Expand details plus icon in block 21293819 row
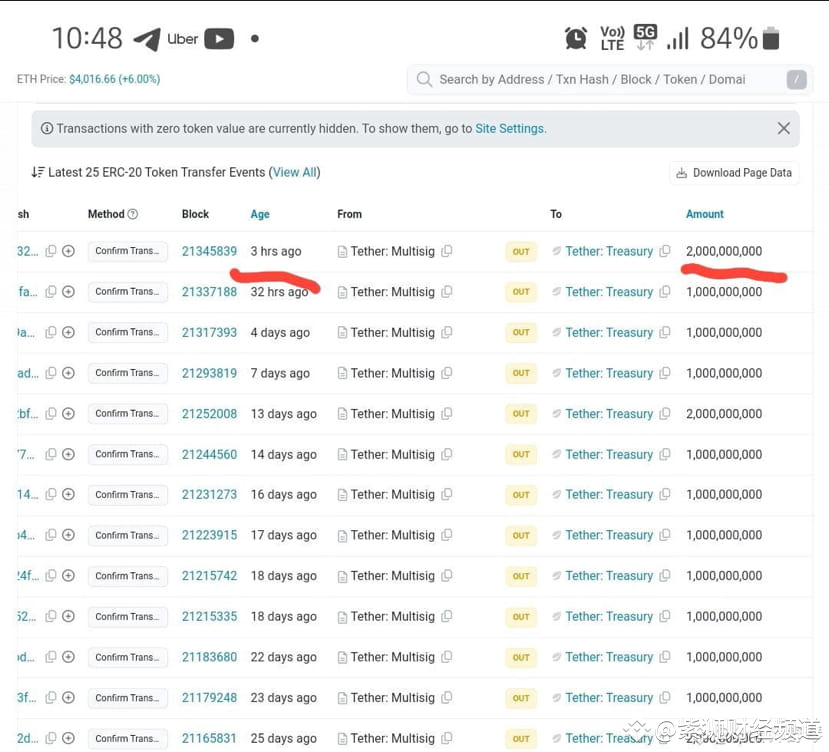 [x=68, y=373]
